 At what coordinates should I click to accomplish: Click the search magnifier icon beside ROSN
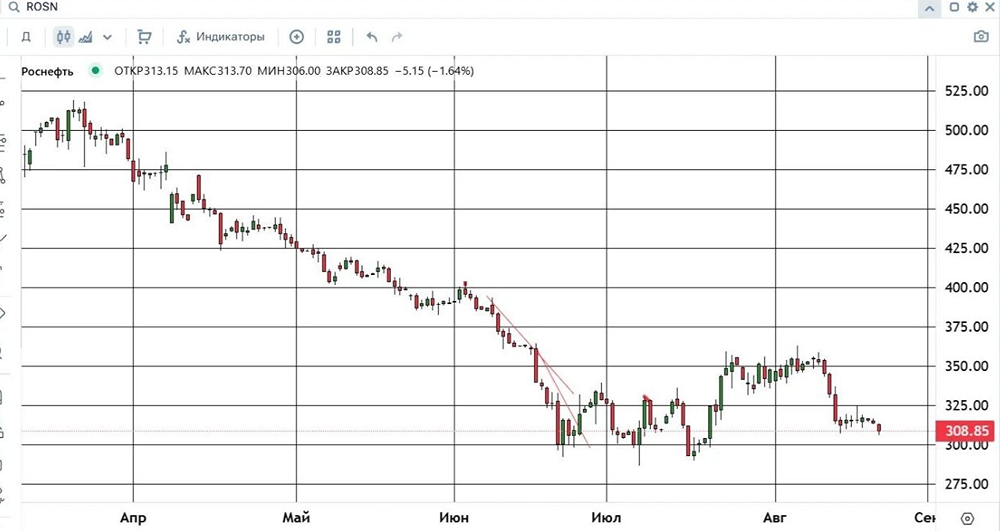click(x=13, y=7)
